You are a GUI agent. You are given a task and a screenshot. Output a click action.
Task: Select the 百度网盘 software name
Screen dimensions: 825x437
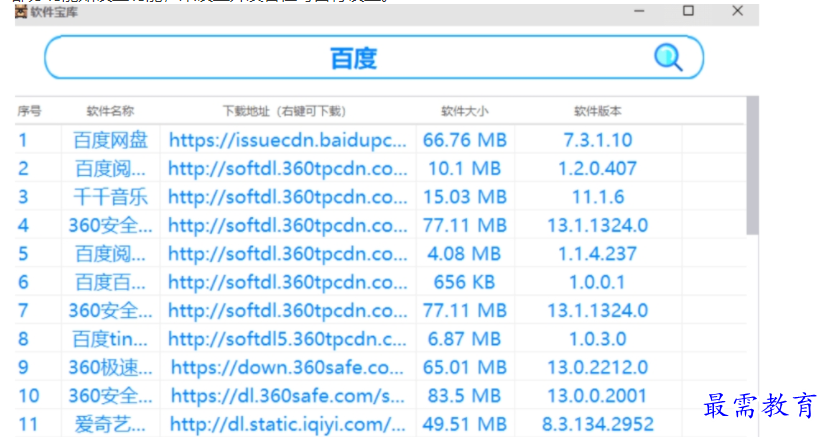pyautogui.click(x=110, y=140)
